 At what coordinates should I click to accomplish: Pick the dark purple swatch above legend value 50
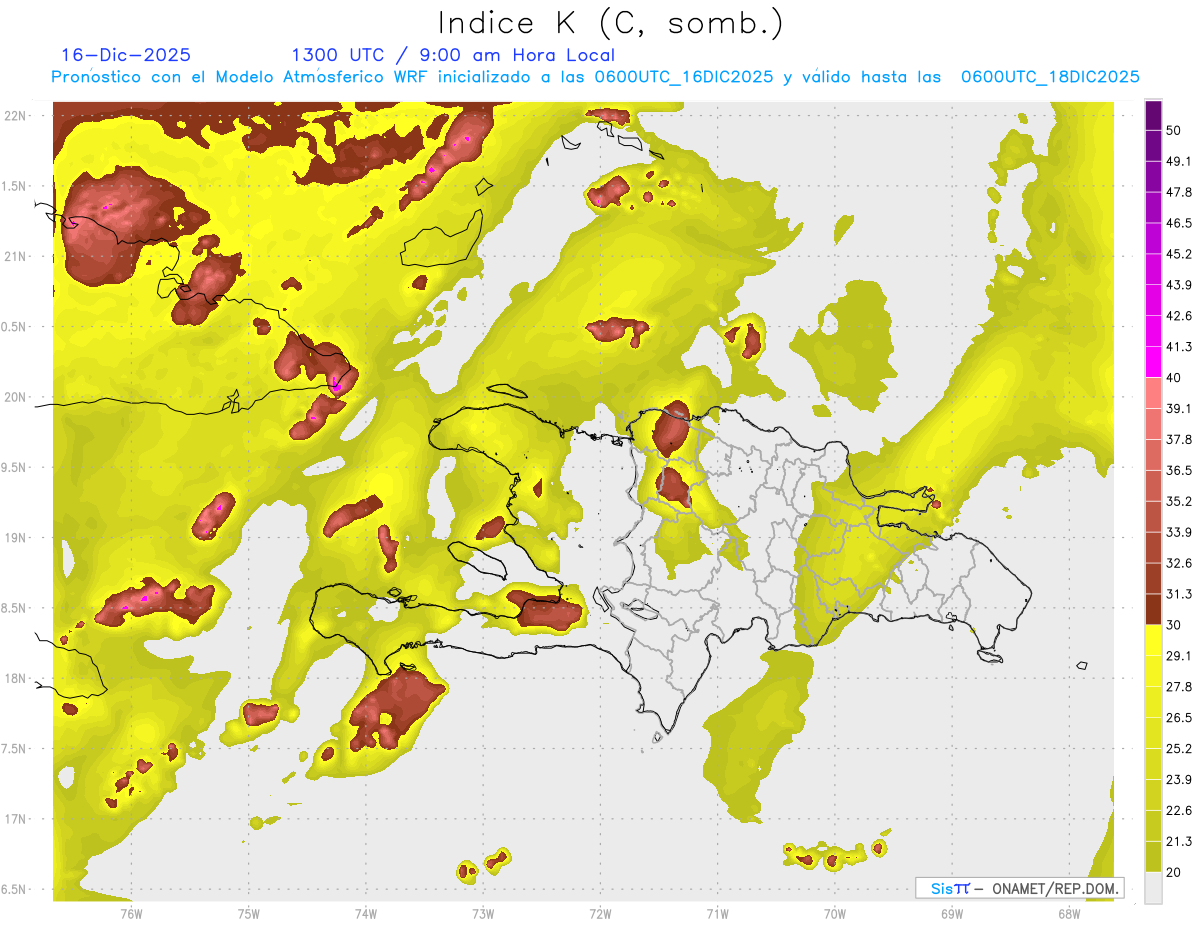pyautogui.click(x=1153, y=115)
